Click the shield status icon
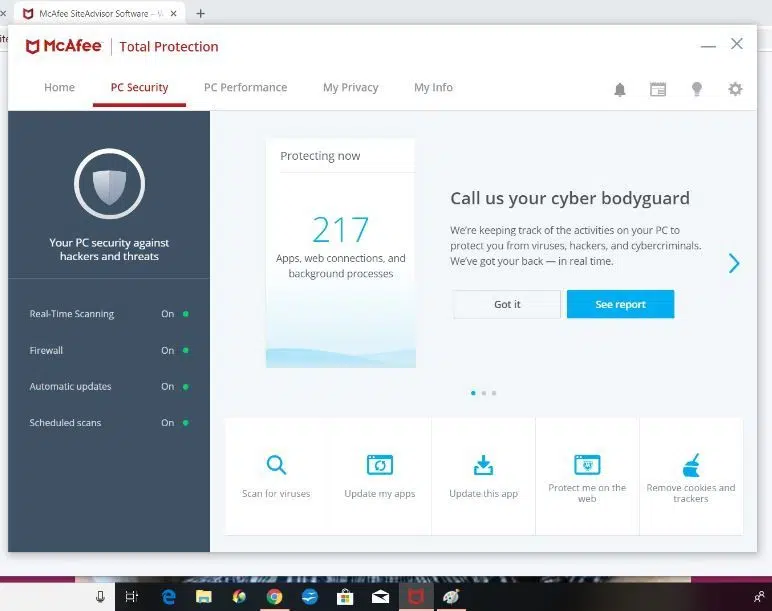Image resolution: width=772 pixels, height=611 pixels. [x=109, y=184]
